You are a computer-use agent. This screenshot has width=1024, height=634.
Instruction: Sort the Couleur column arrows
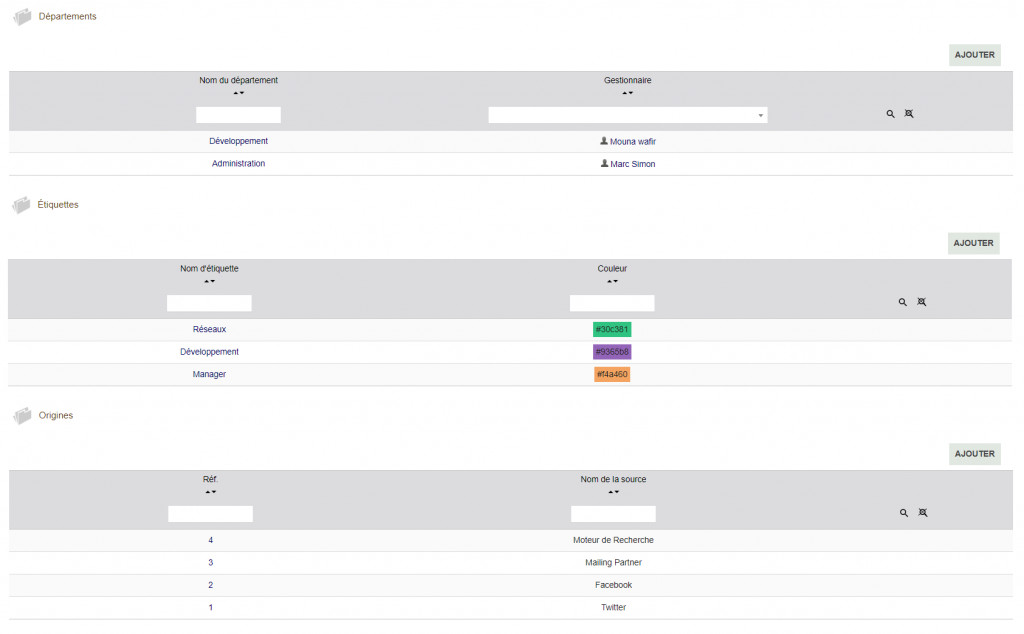coord(612,281)
